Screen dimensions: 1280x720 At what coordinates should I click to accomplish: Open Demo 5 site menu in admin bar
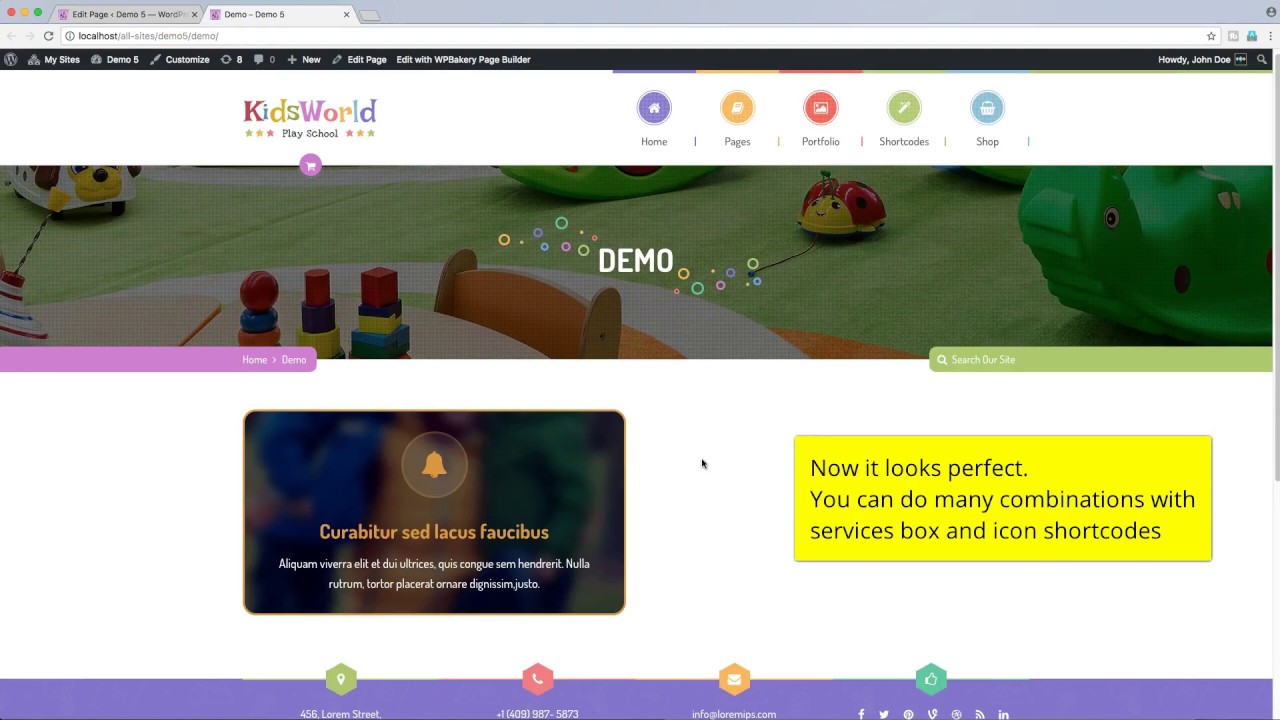pos(115,59)
